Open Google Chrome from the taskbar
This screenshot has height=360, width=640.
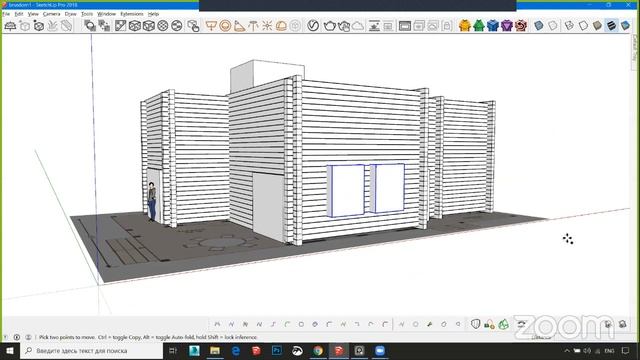(318, 351)
